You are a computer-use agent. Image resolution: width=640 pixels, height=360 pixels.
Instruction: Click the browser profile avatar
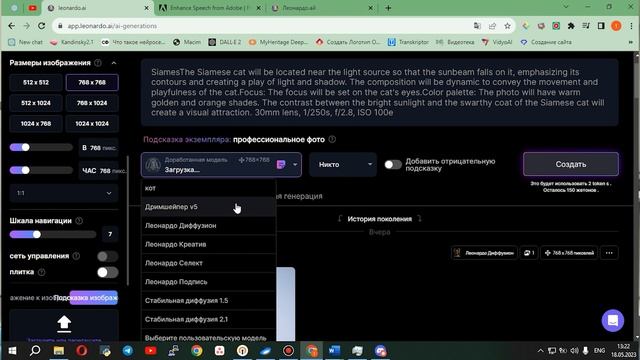pyautogui.click(x=616, y=26)
